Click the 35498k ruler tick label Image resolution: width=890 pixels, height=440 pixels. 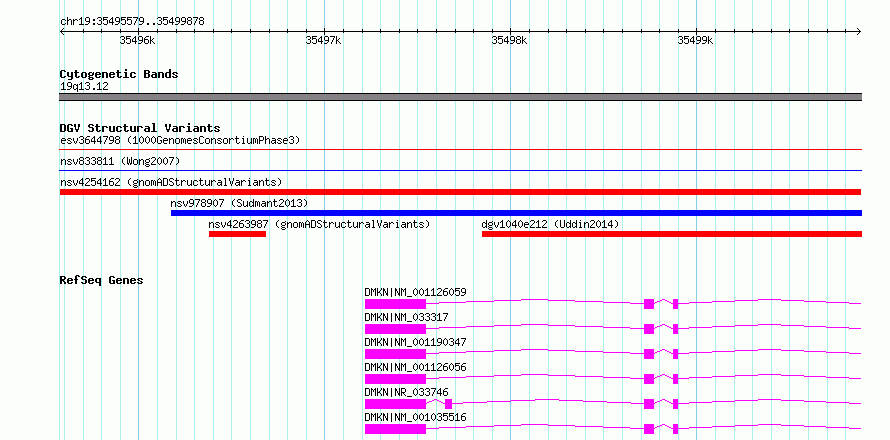click(x=510, y=40)
